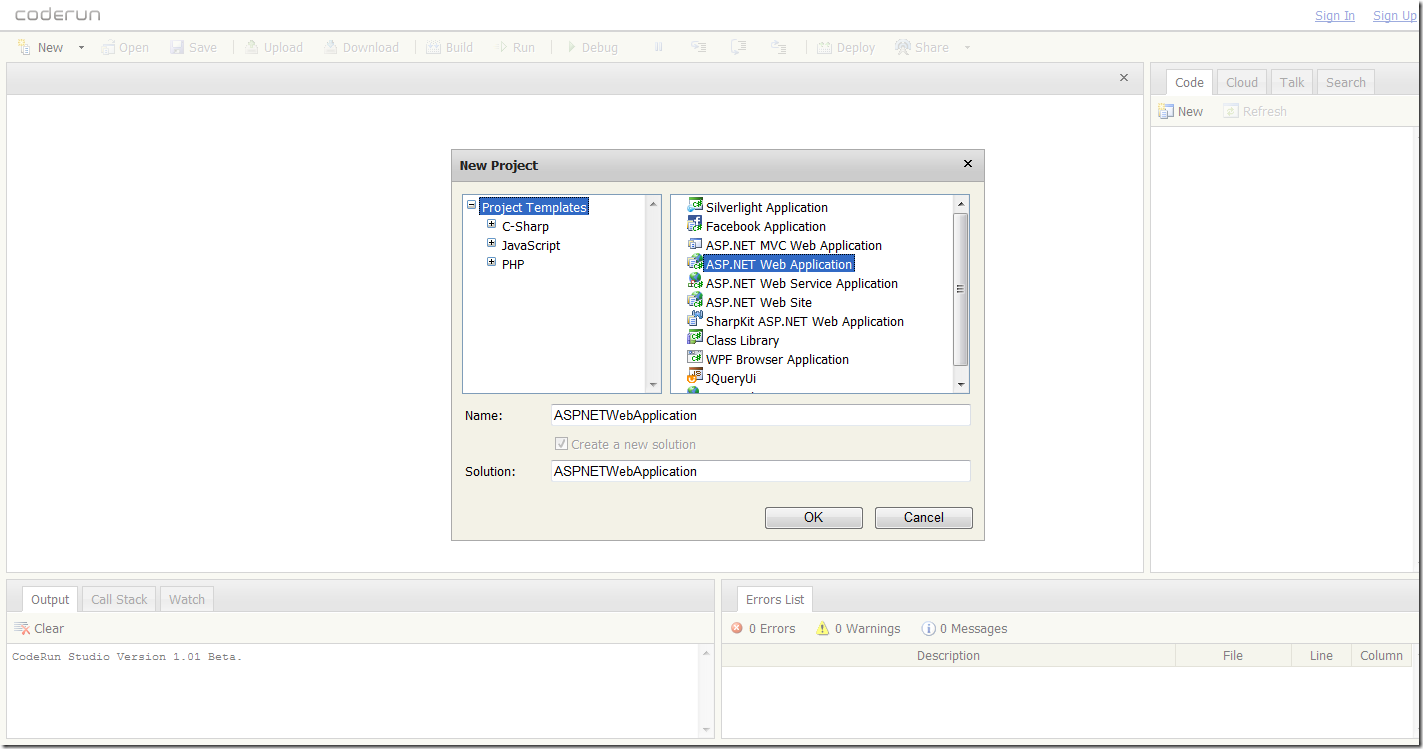
Task: Select the PHP category label
Action: click(513, 264)
